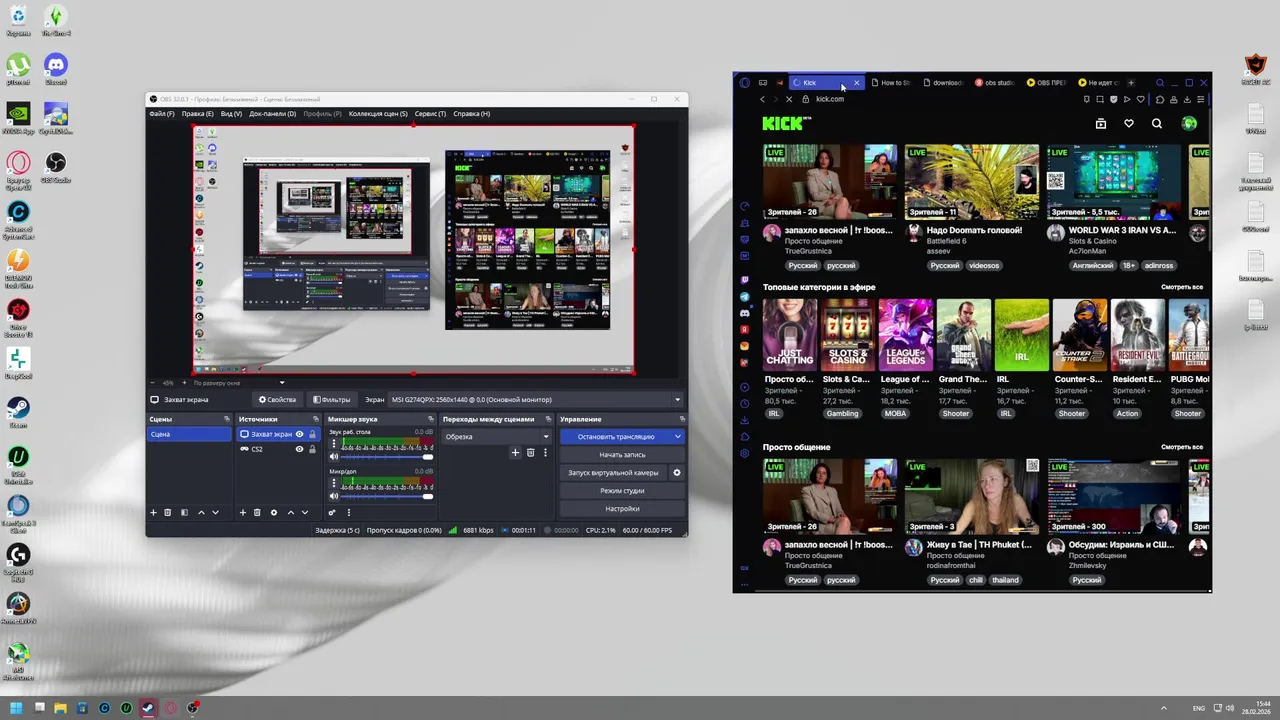The width and height of the screenshot is (1280, 720).
Task: Pop out the Сцены dock panel
Action: tap(227, 419)
